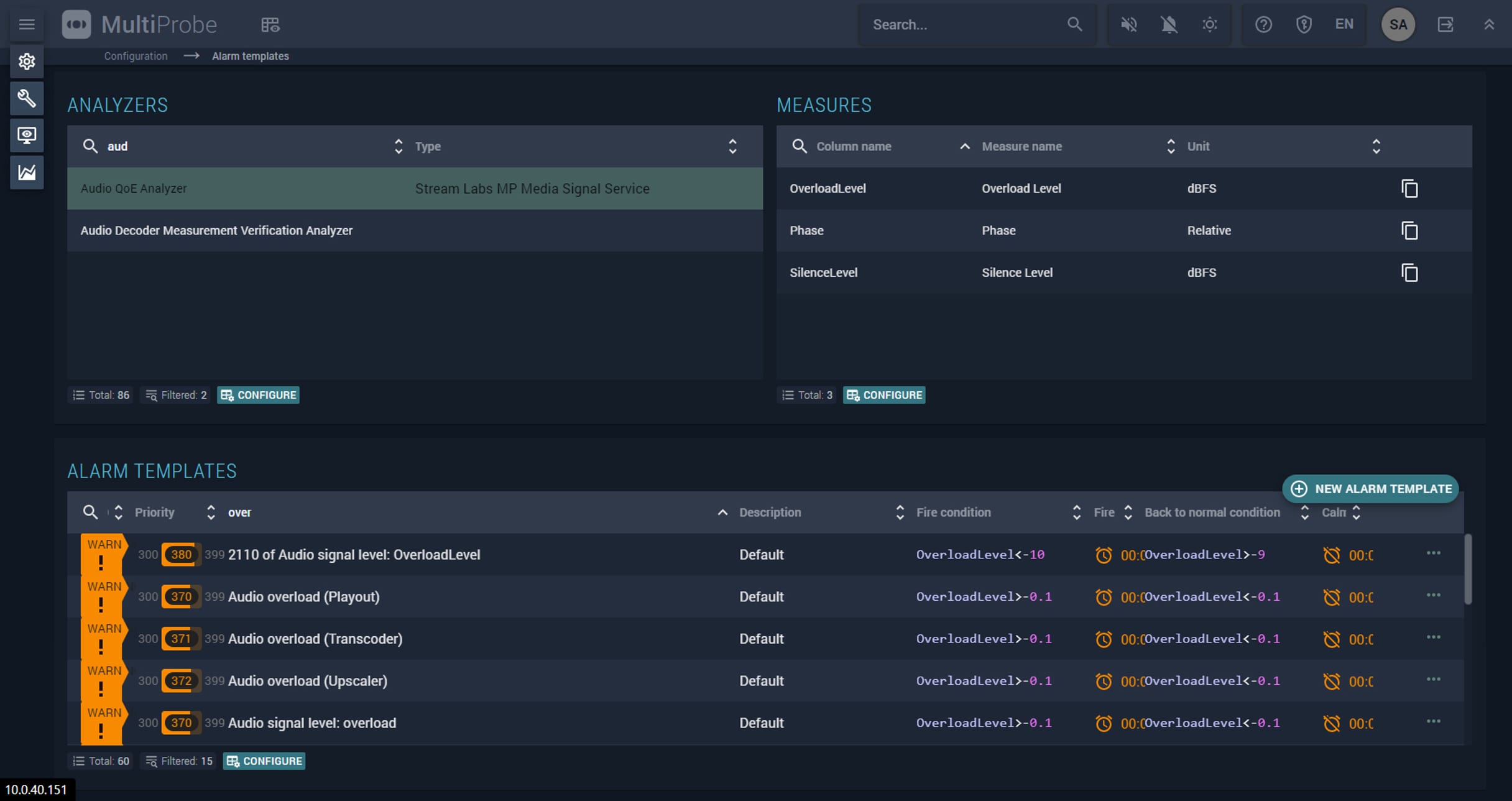The width and height of the screenshot is (1512, 801).
Task: Copy the Phase measure
Action: click(x=1409, y=231)
